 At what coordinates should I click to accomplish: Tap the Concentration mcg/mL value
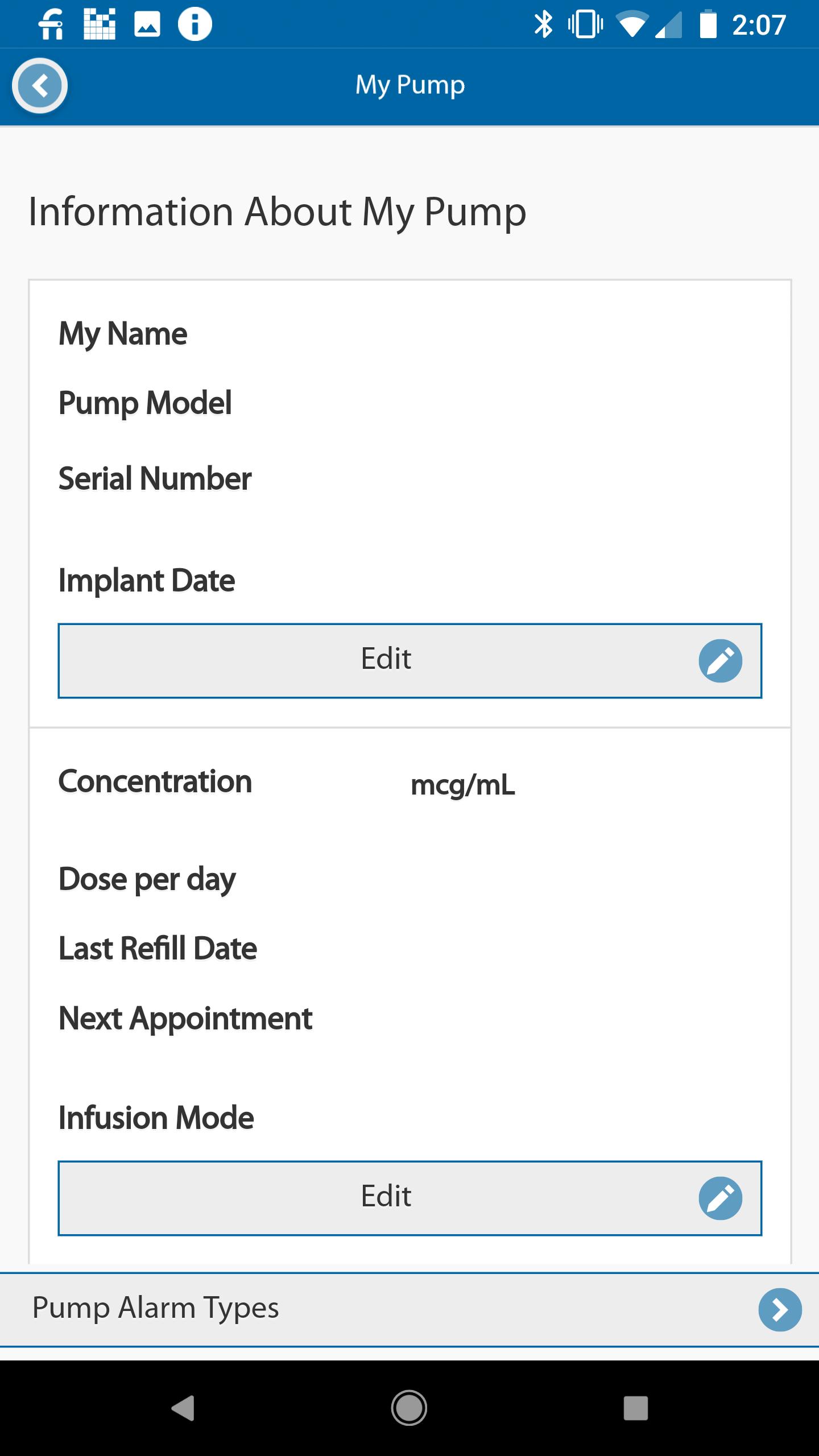click(462, 785)
